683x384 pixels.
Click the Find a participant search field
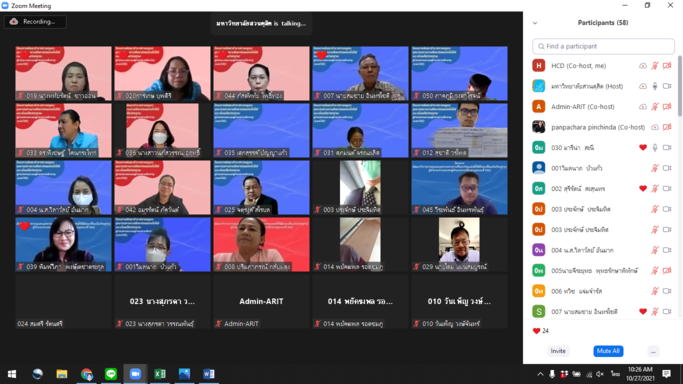click(x=603, y=46)
